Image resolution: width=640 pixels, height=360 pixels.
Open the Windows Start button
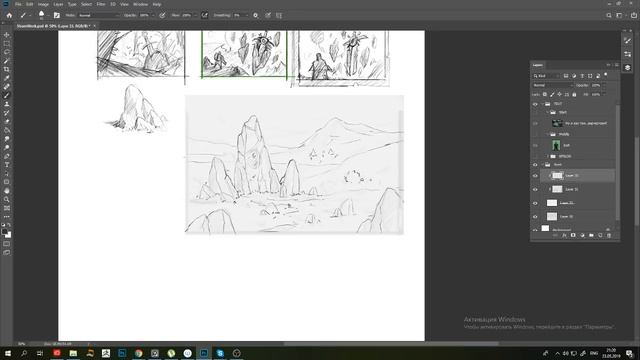(7, 353)
